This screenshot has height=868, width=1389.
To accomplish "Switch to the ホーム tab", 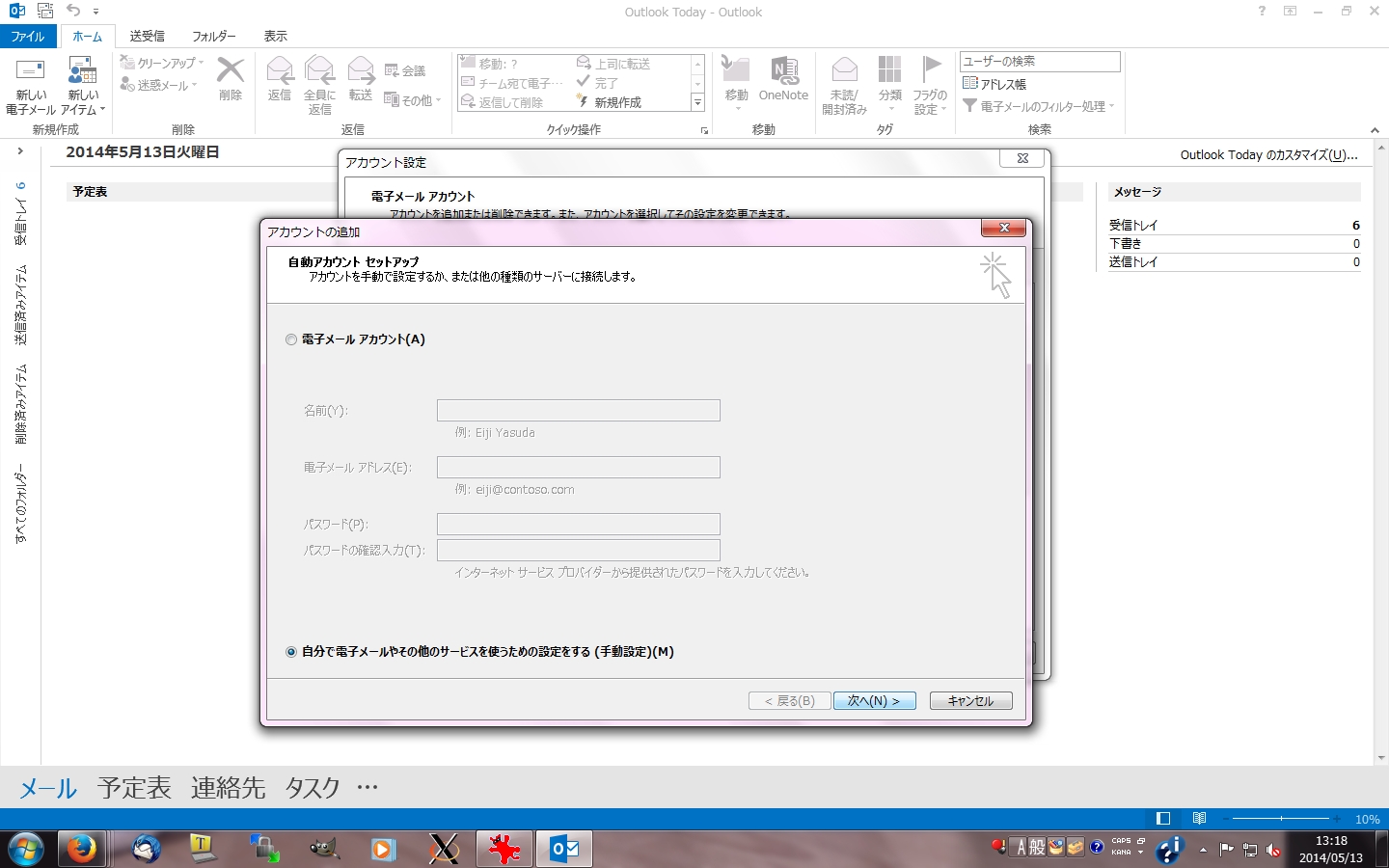I will [87, 36].
